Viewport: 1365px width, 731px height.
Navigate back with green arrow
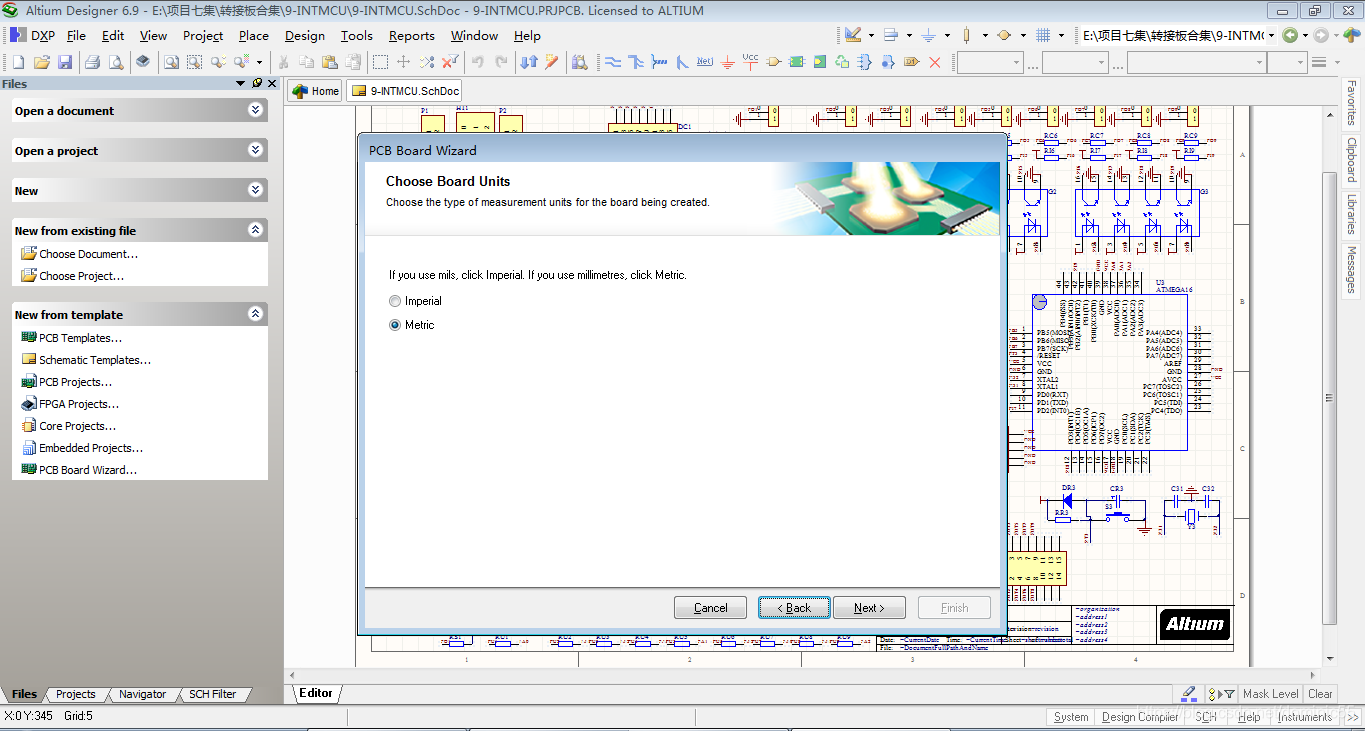point(1290,35)
